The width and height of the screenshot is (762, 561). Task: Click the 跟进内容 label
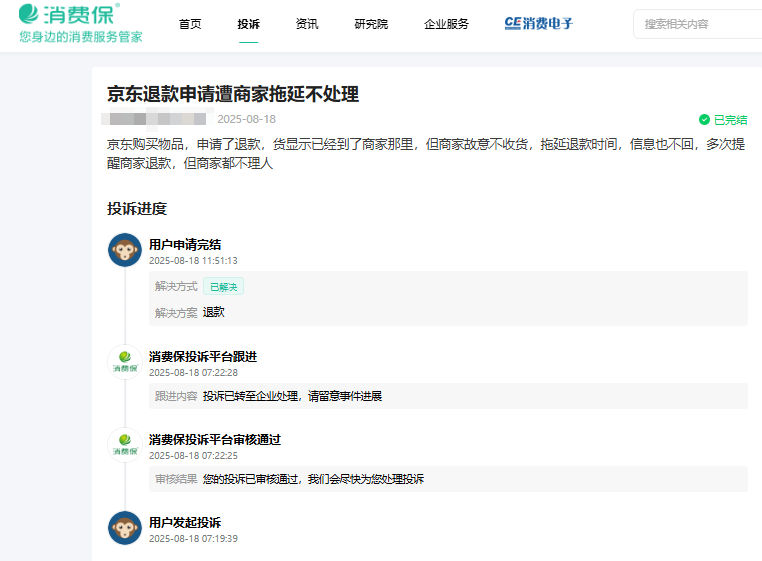(176, 396)
